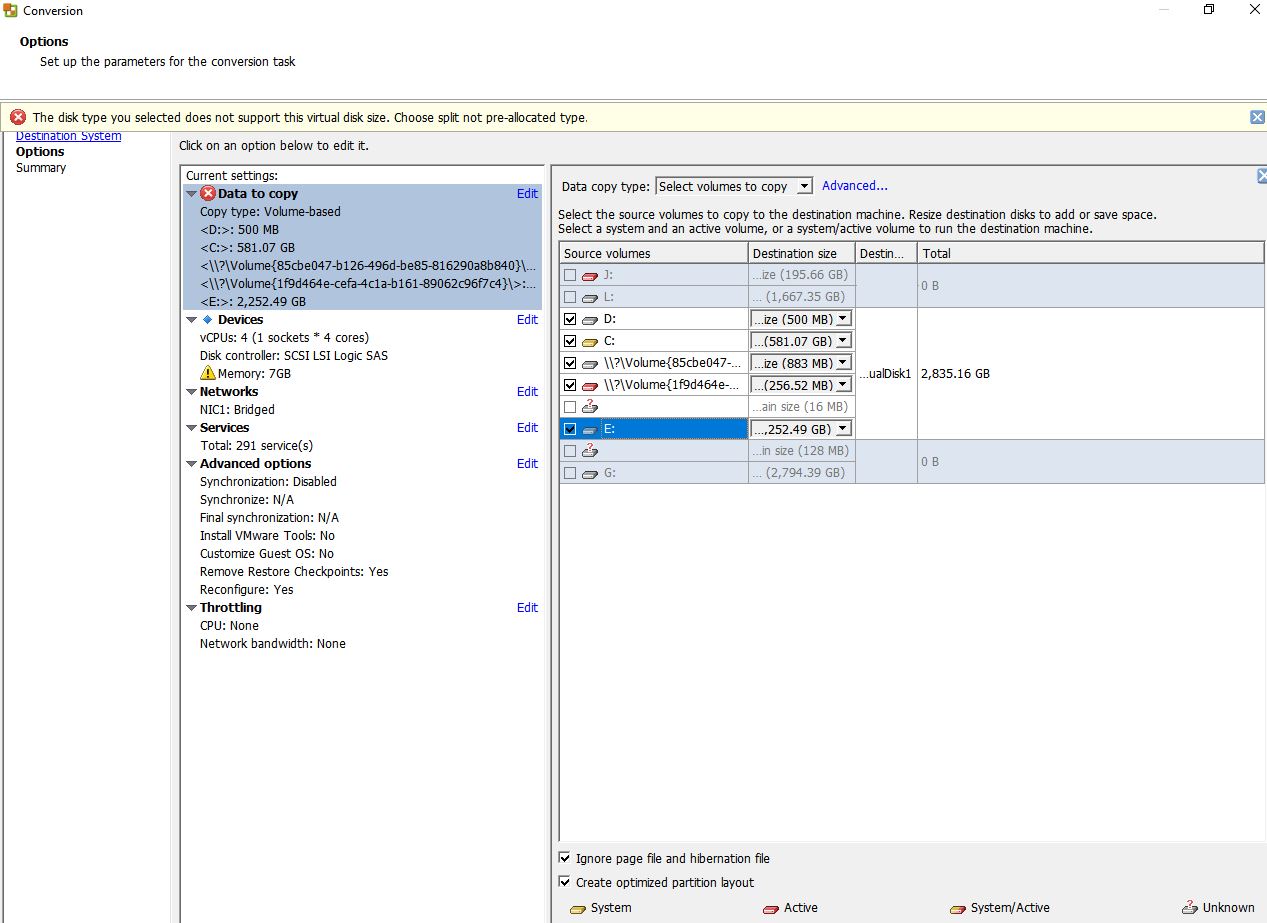The image size is (1267, 923).
Task: Click the G: volume drive icon
Action: click(x=590, y=473)
